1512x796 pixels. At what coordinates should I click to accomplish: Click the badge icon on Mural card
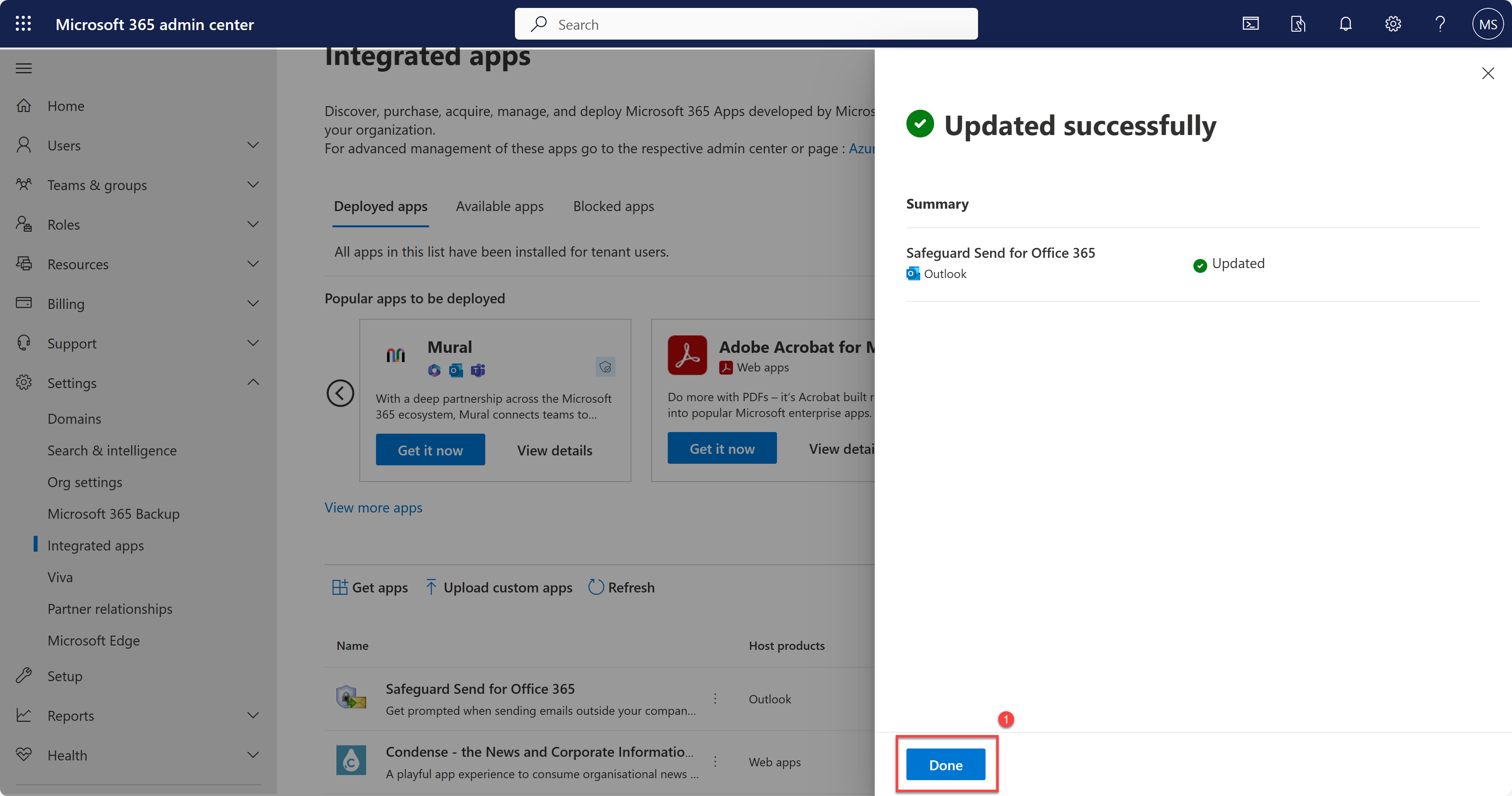(x=605, y=367)
